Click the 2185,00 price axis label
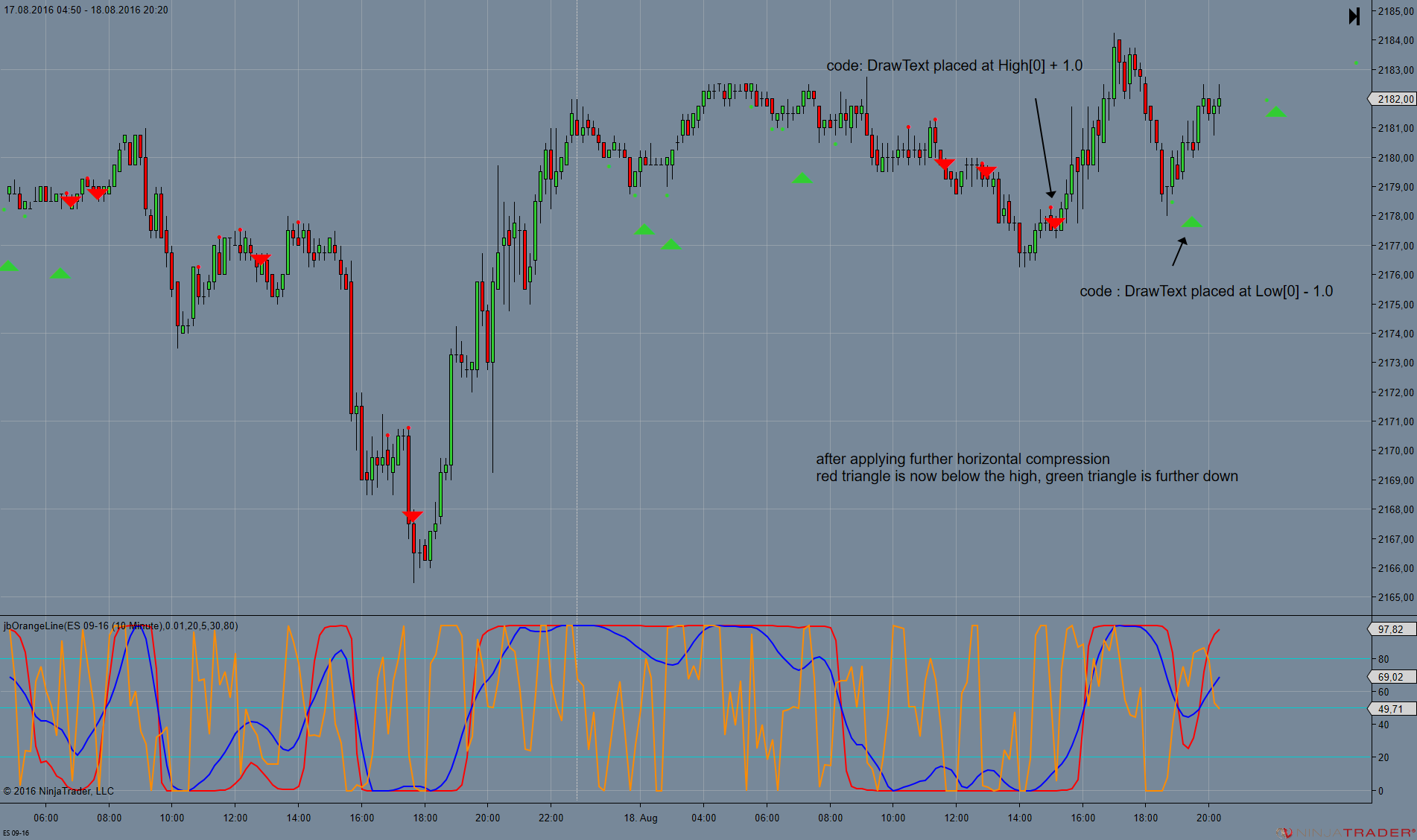The height and width of the screenshot is (840, 1417). [x=1395, y=11]
